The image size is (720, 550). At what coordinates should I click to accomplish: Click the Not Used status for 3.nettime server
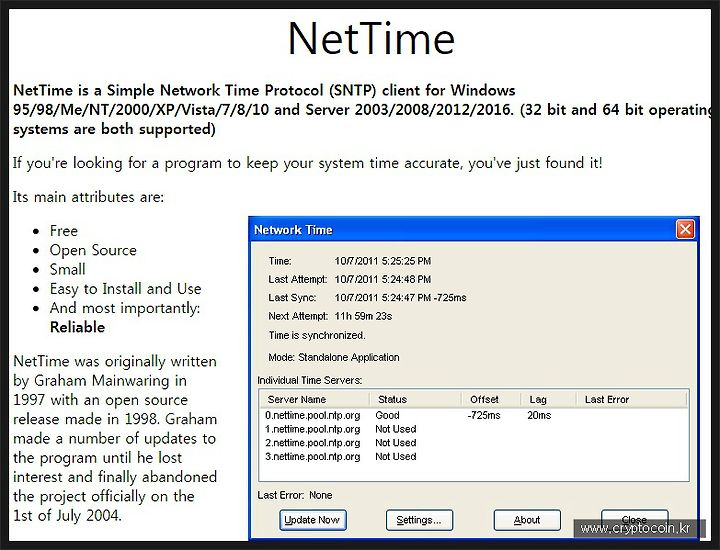395,457
